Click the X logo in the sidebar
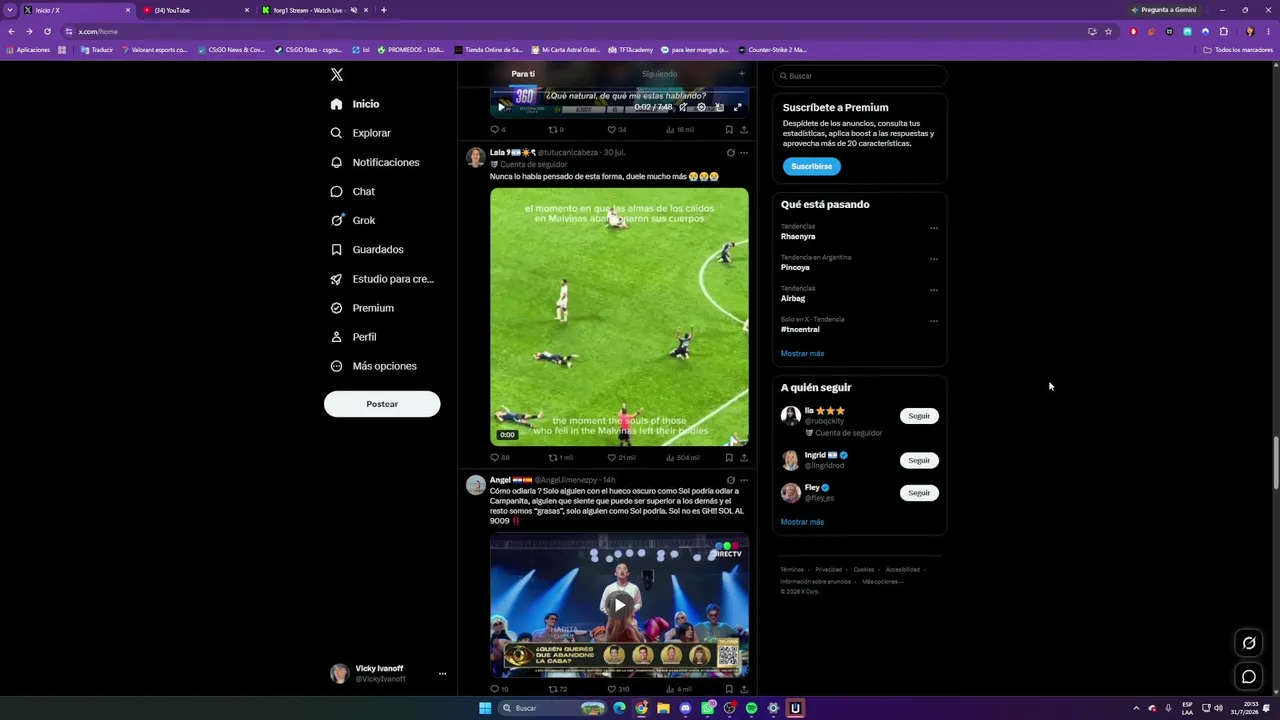 pos(337,75)
